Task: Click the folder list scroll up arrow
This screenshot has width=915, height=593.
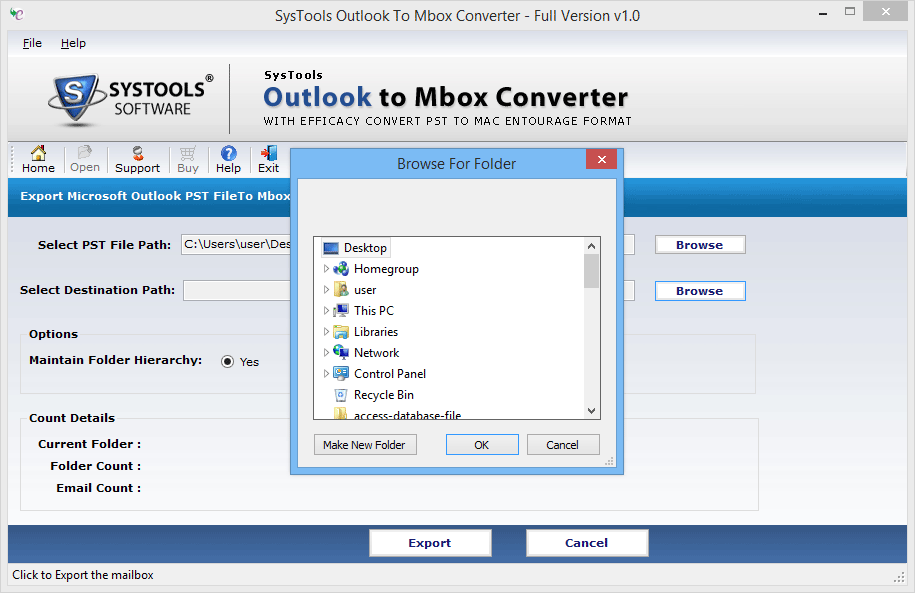Action: coord(591,246)
